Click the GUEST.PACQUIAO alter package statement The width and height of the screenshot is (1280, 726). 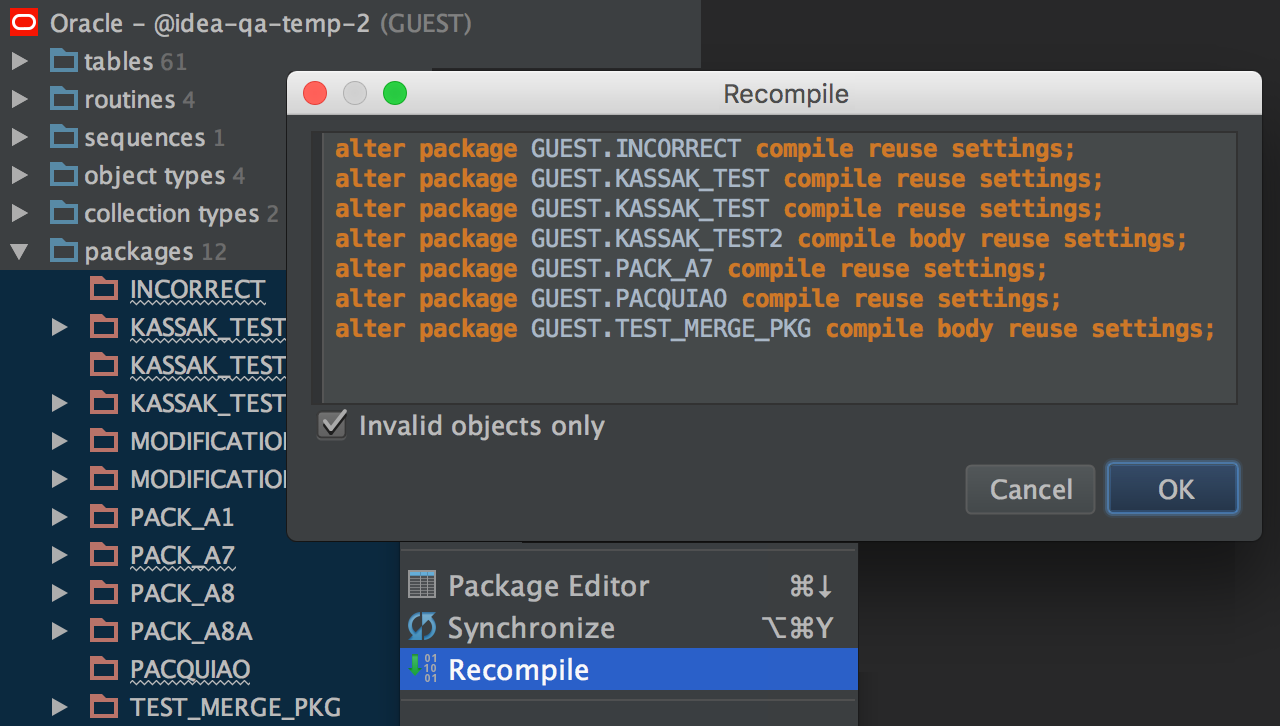(698, 299)
